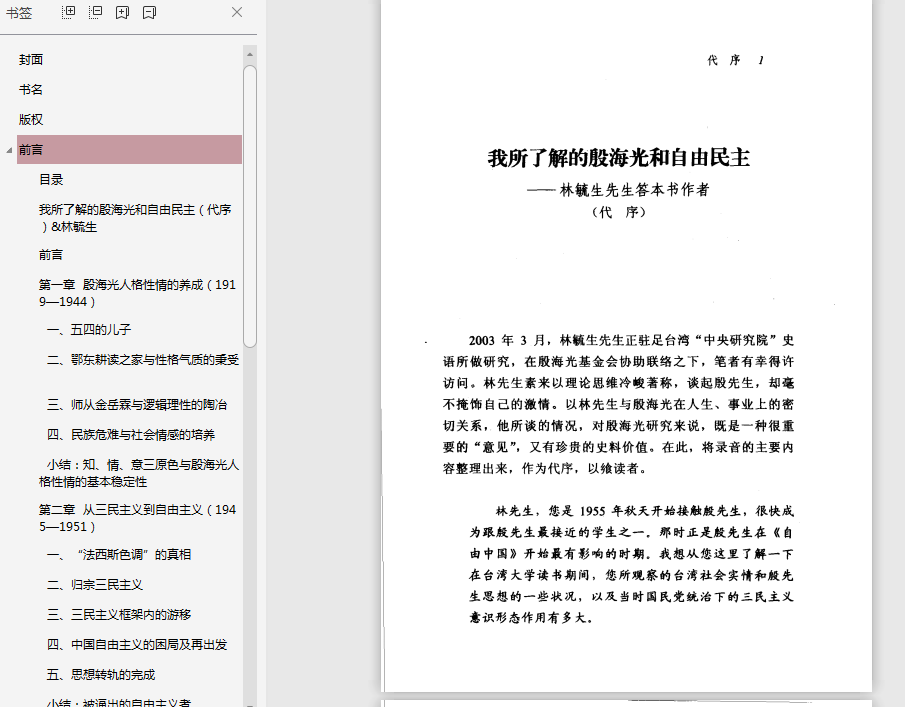905x707 pixels.
Task: Open the 封面 bookmark
Action: [31, 59]
